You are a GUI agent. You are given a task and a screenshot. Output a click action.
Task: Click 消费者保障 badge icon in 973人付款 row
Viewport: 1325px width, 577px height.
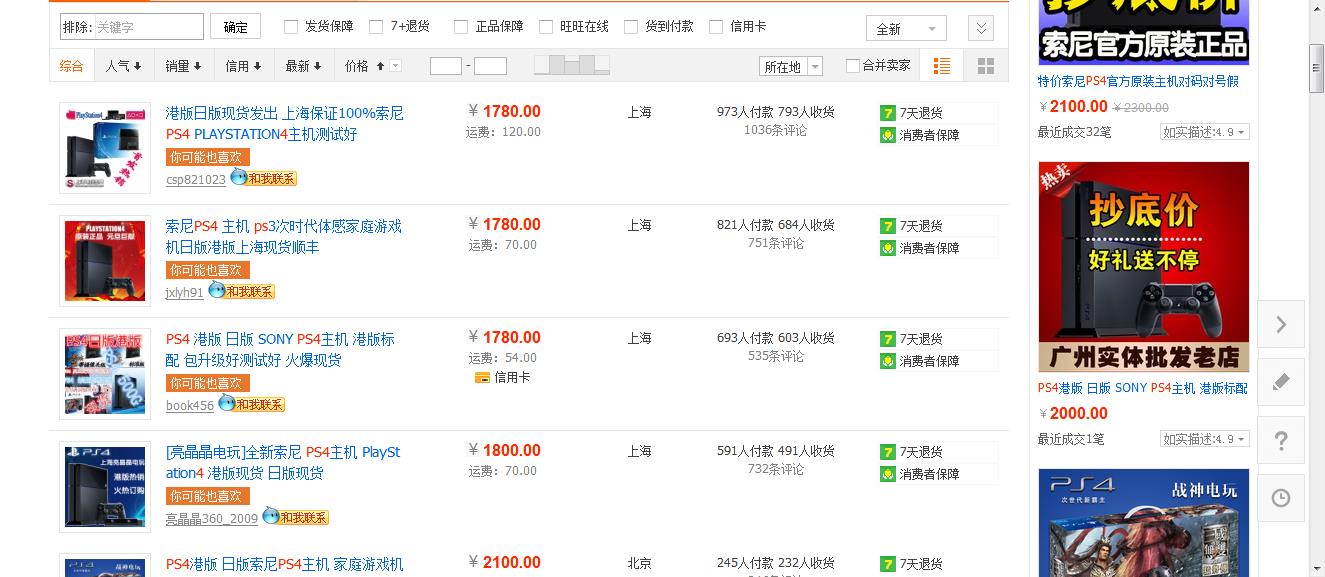coord(887,135)
